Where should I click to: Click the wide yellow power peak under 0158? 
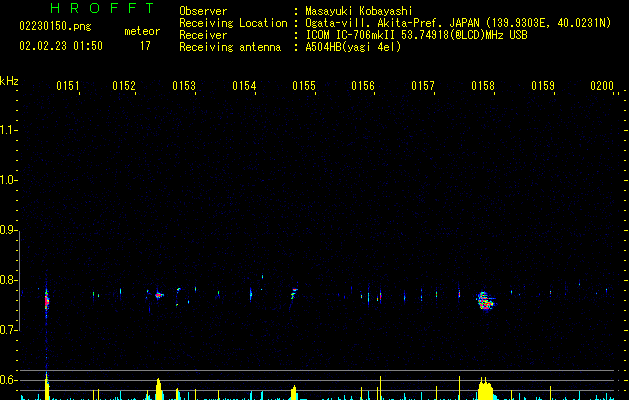pos(485,389)
